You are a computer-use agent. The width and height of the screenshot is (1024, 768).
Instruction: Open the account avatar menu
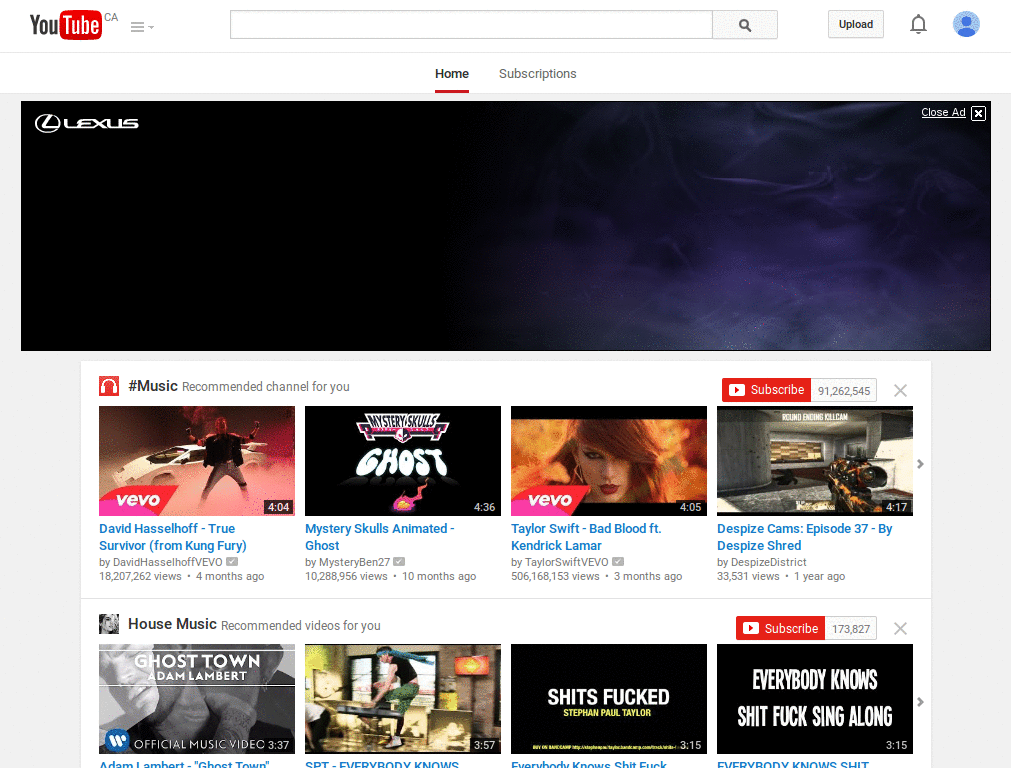click(966, 24)
